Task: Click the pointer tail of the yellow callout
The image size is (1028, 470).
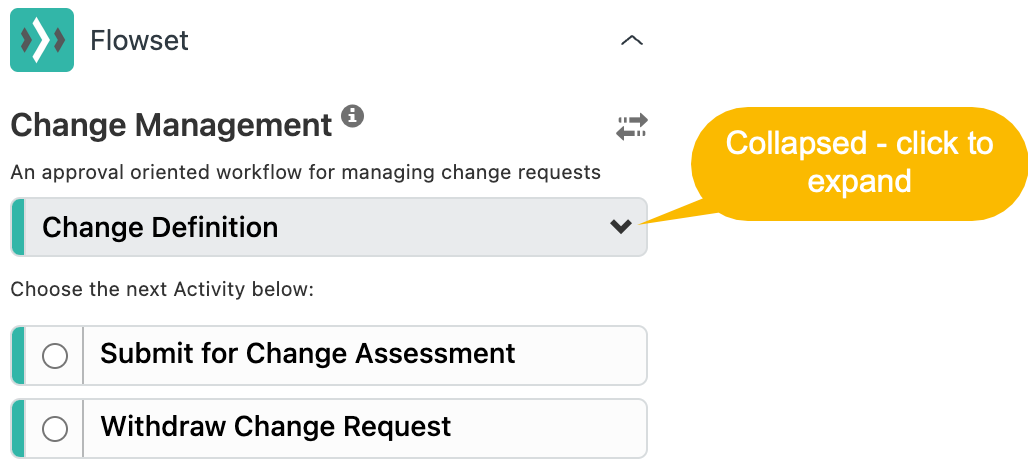Action: [675, 215]
